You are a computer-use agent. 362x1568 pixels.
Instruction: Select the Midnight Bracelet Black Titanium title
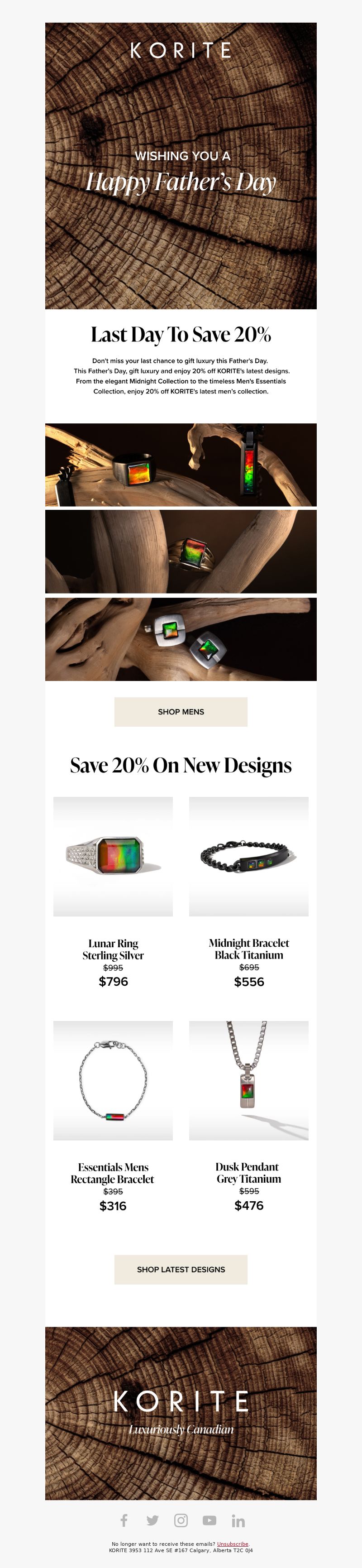point(249,949)
